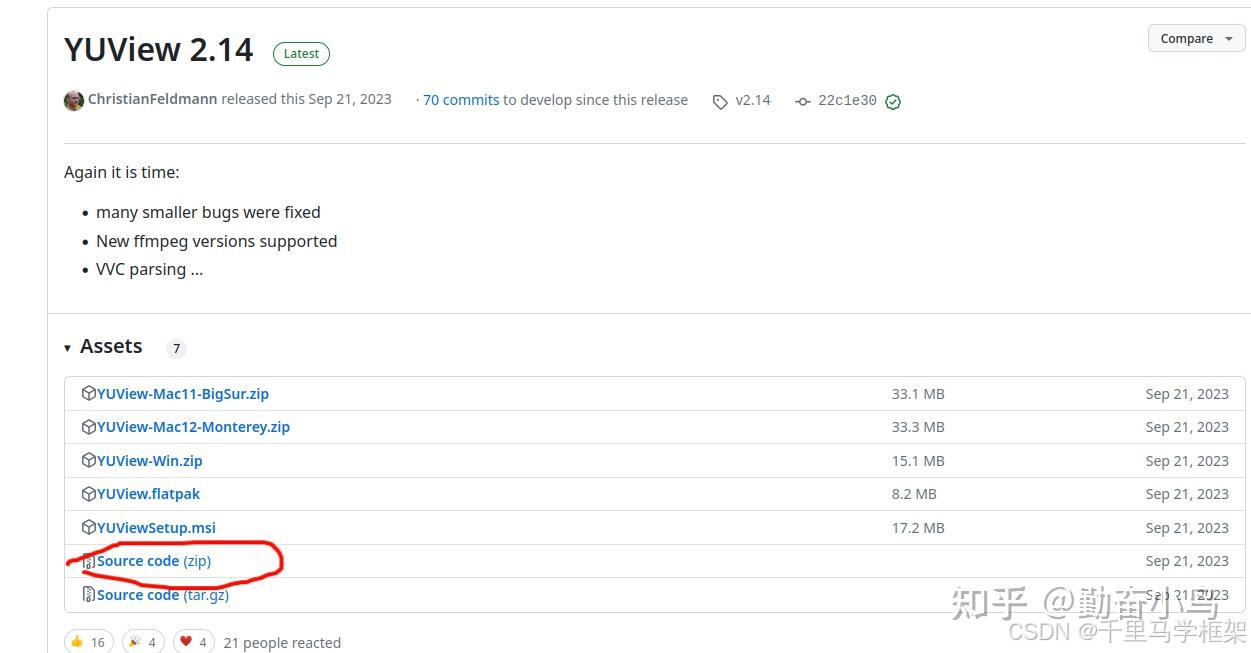Open ChristianFeldmann's profile link
1251x653 pixels.
(152, 99)
